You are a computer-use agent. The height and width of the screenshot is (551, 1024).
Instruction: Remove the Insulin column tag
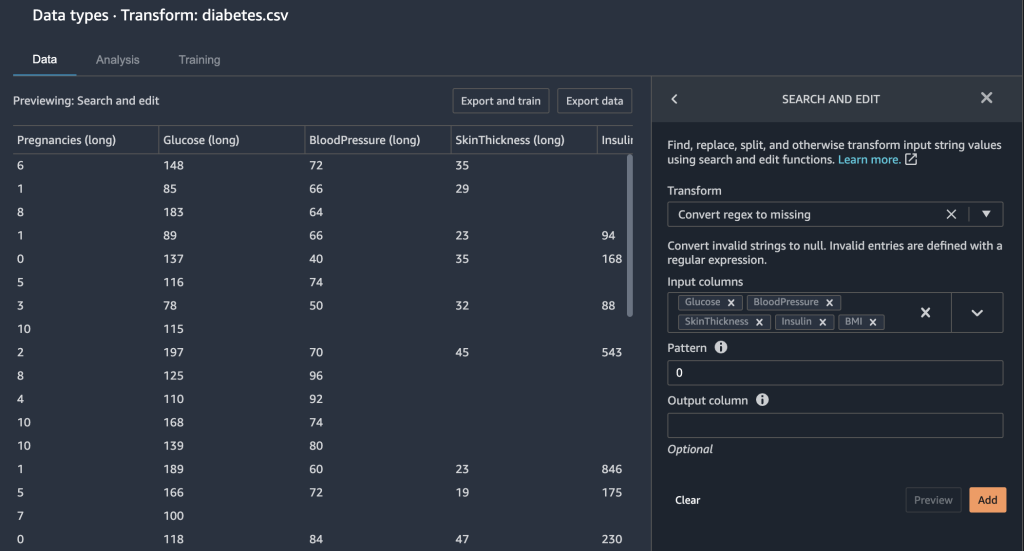[823, 322]
